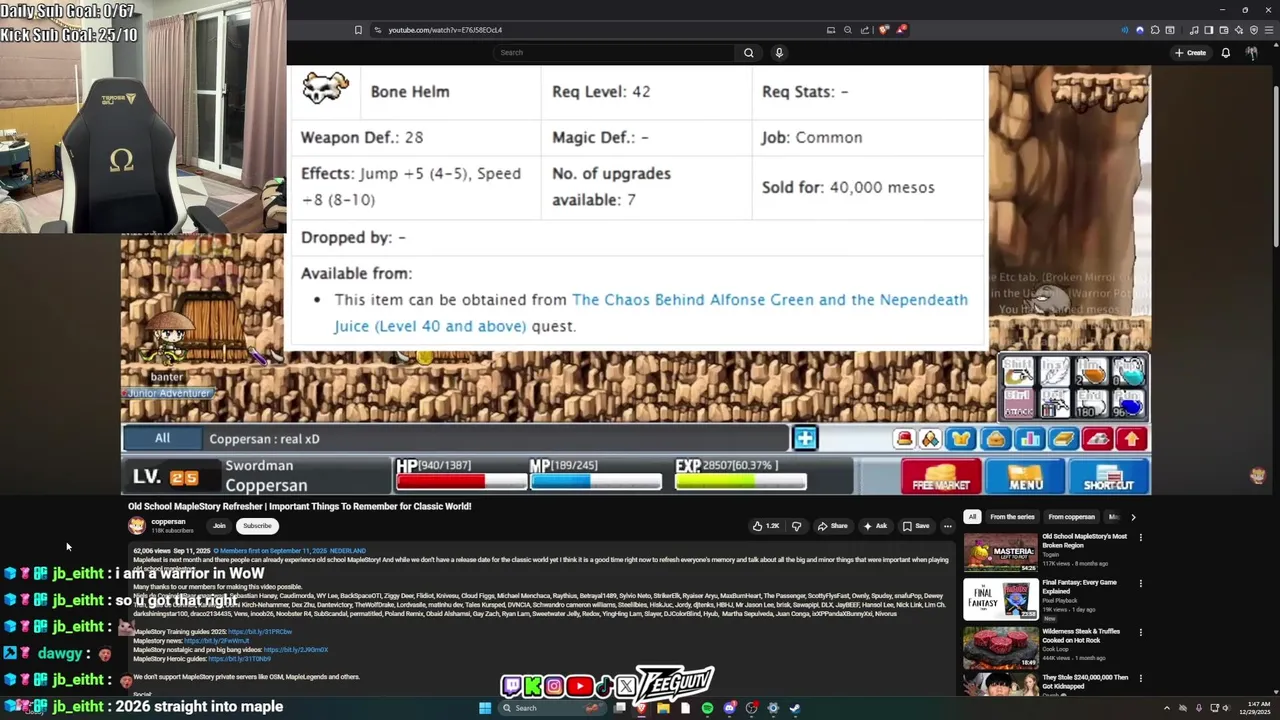Screen dimensions: 1280x720
Task: Select From the series chip
Action: coord(1012,517)
